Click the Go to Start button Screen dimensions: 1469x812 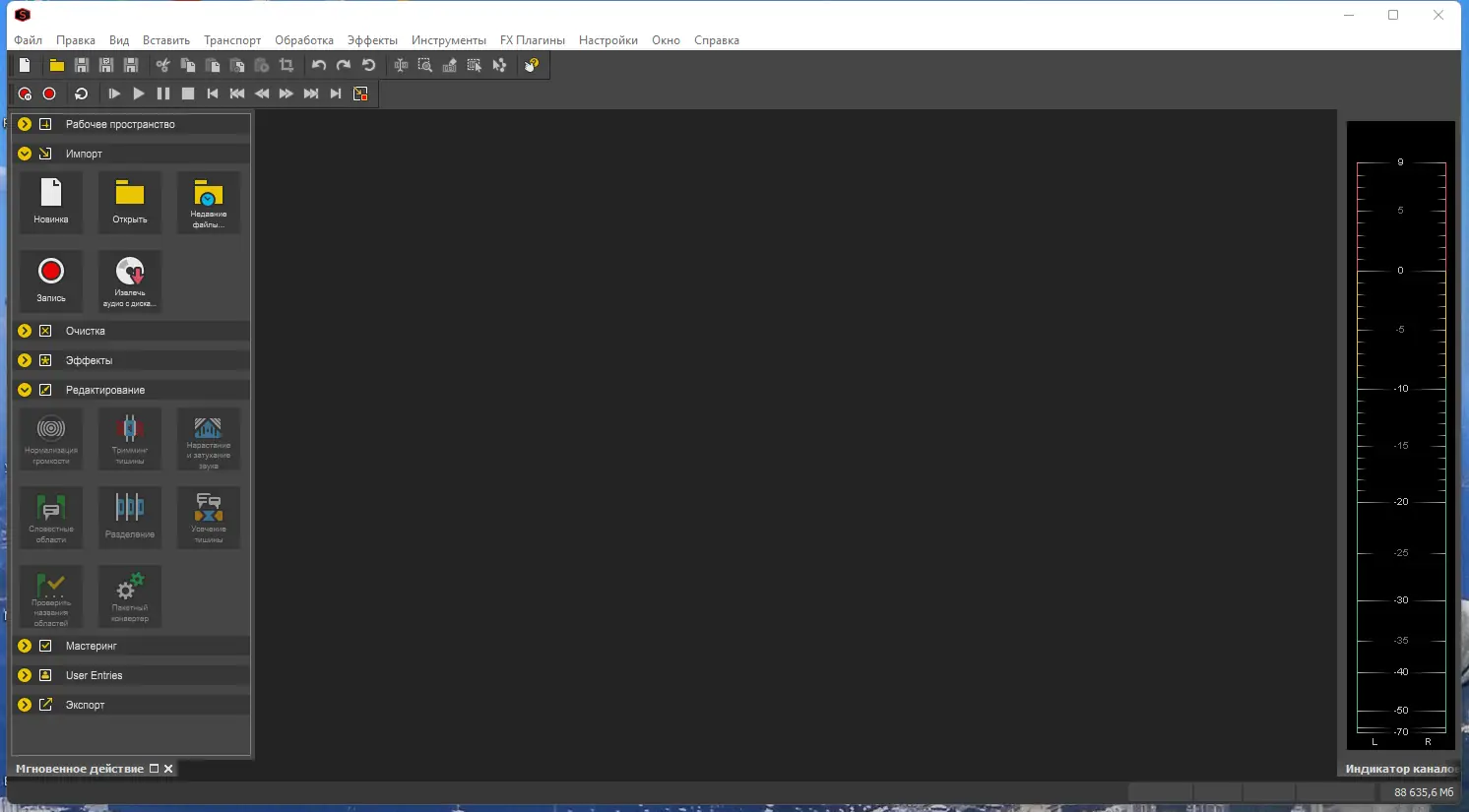(x=213, y=94)
